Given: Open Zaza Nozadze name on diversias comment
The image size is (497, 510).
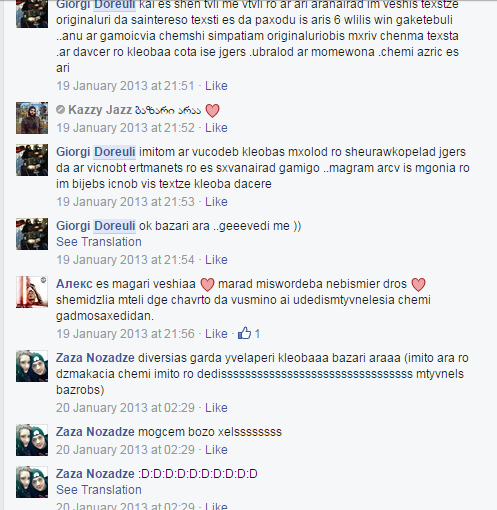Looking at the screenshot, I should tap(95, 358).
